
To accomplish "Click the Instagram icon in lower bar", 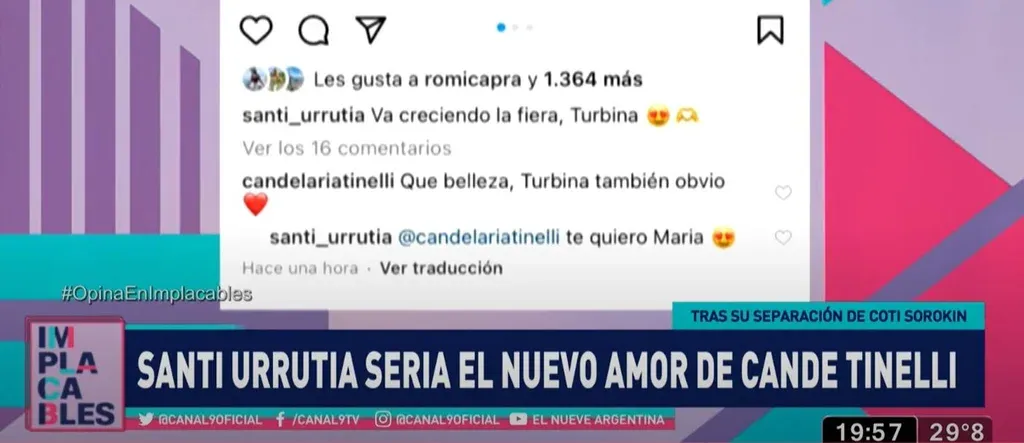I will coord(383,419).
